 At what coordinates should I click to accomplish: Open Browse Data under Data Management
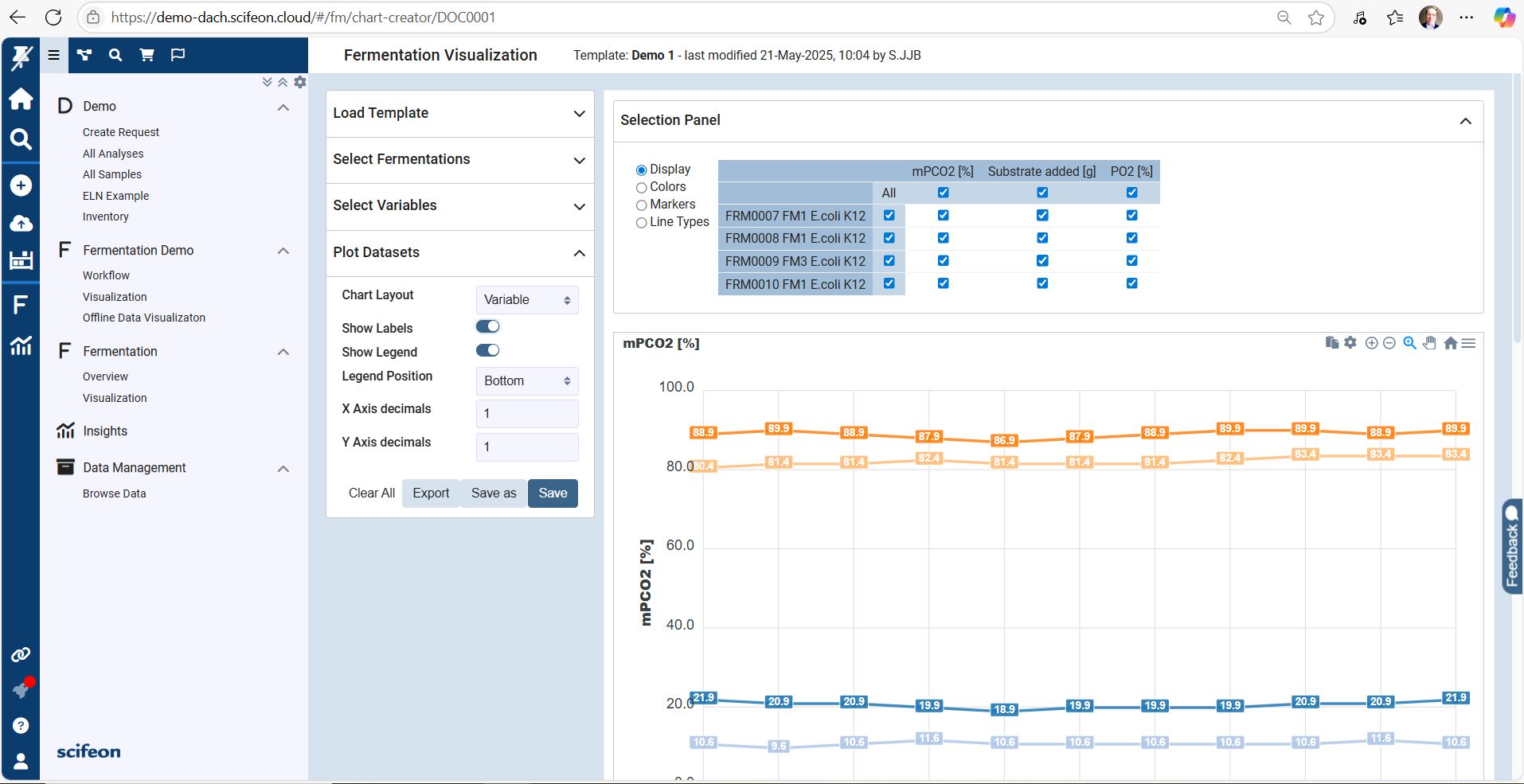tap(115, 493)
